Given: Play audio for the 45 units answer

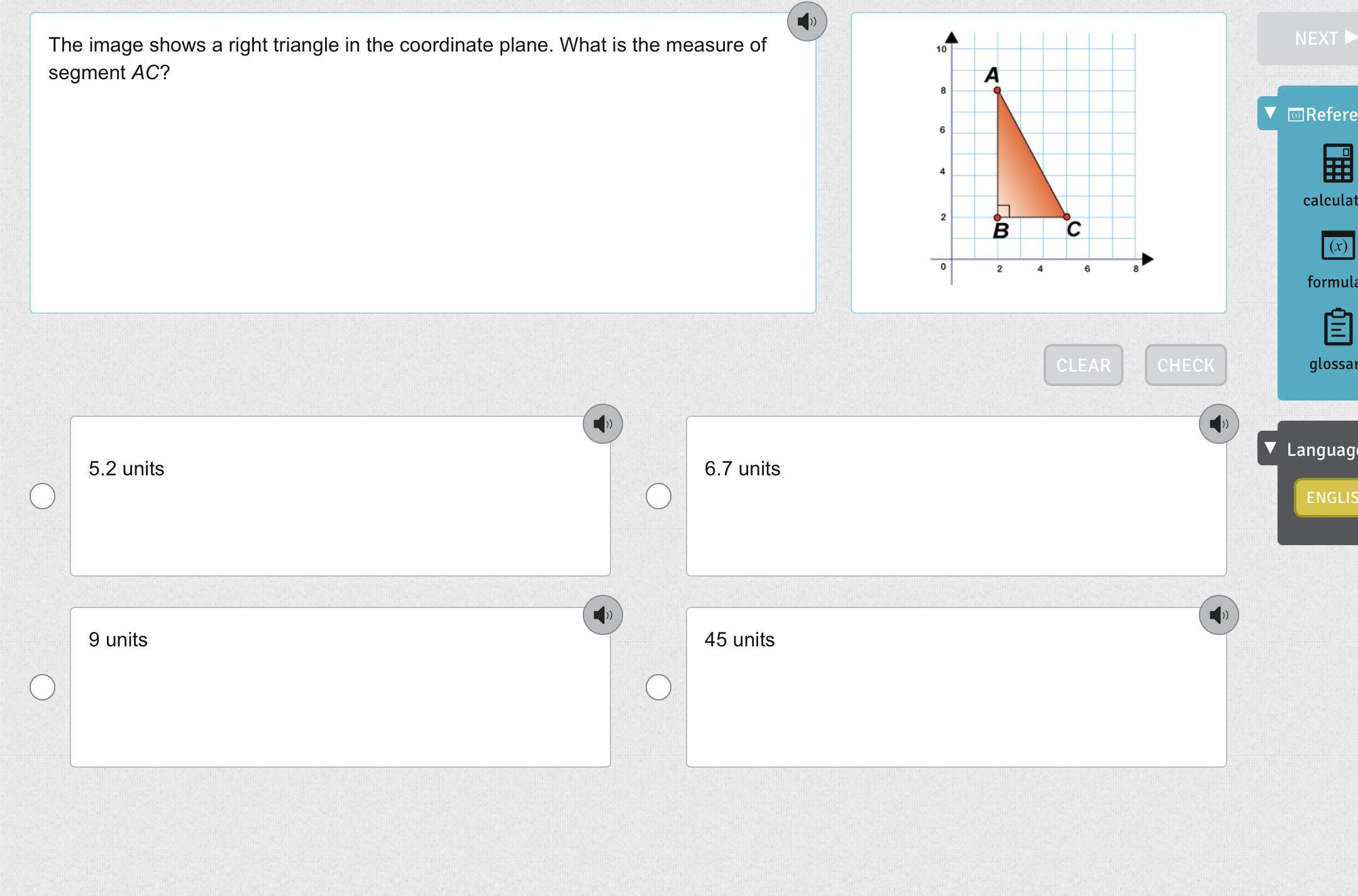Looking at the screenshot, I should click(x=1218, y=615).
